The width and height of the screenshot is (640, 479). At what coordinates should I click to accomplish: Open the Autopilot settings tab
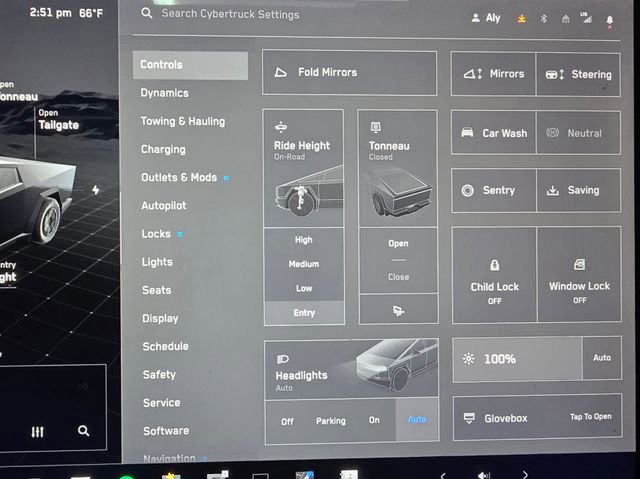[x=164, y=206]
